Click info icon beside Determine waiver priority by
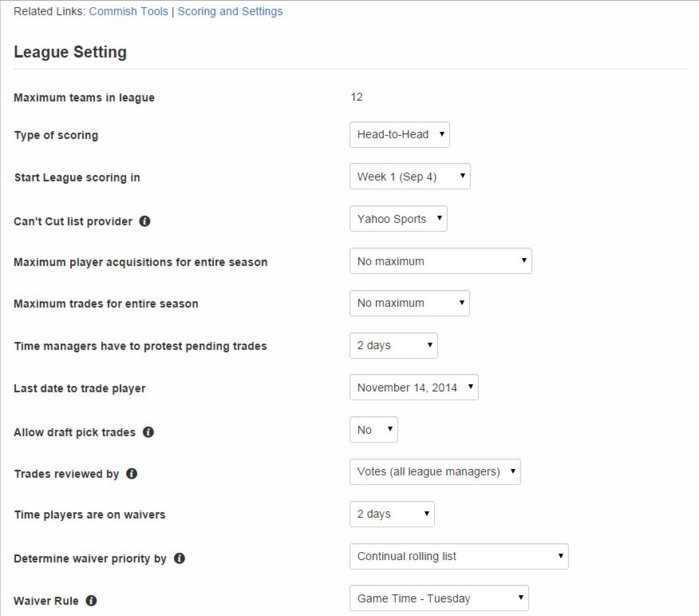This screenshot has height=616, width=699. click(180, 558)
